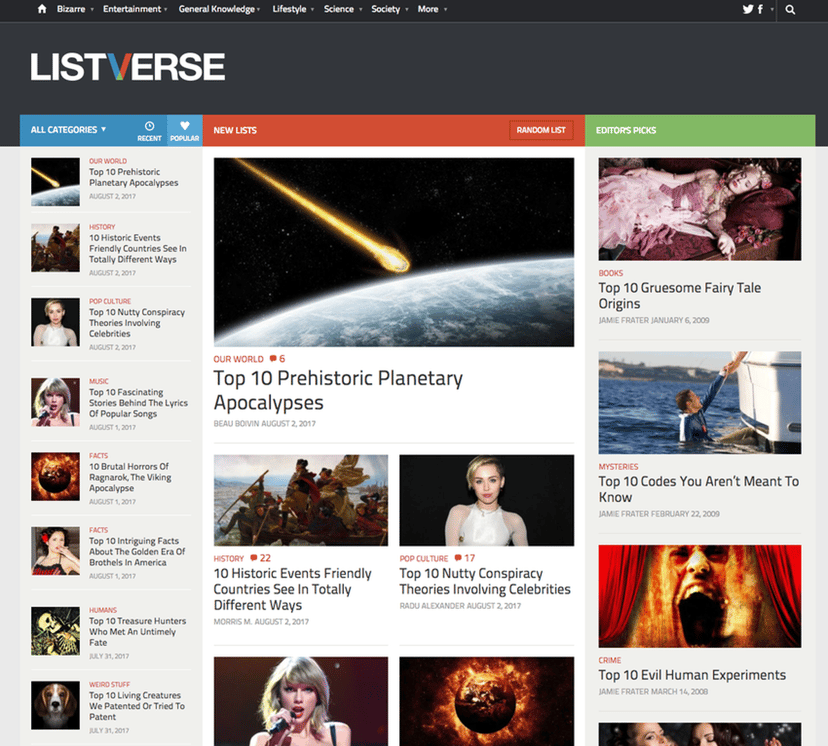Click the large Miley Cyrus photo

coord(486,500)
